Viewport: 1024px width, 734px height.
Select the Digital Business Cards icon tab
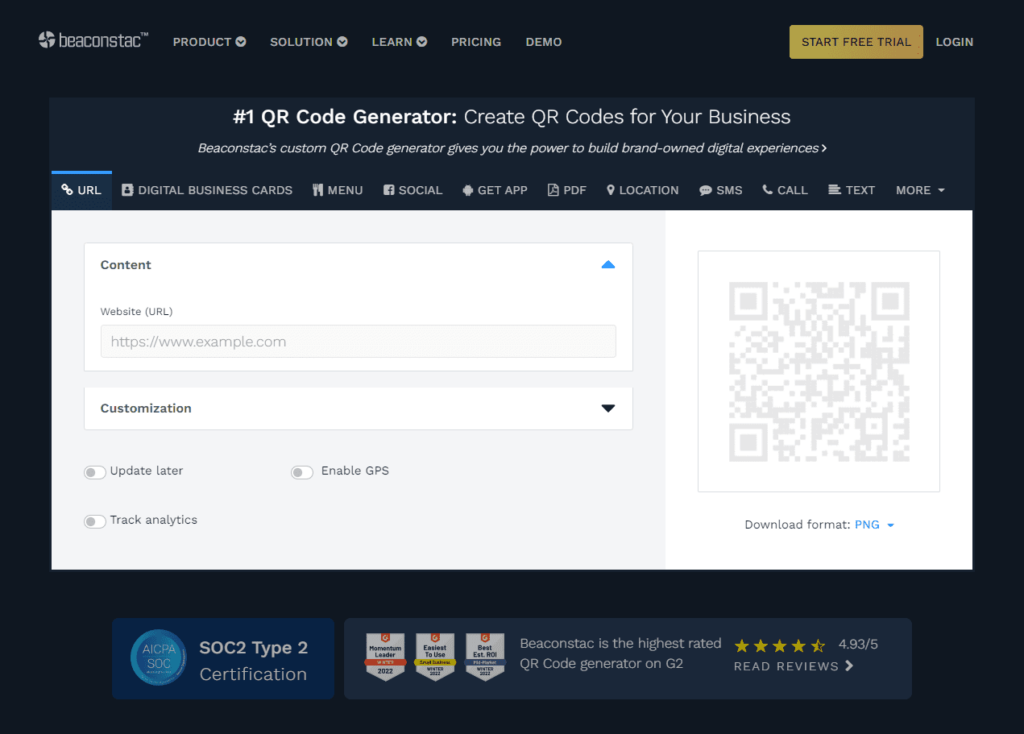point(127,190)
